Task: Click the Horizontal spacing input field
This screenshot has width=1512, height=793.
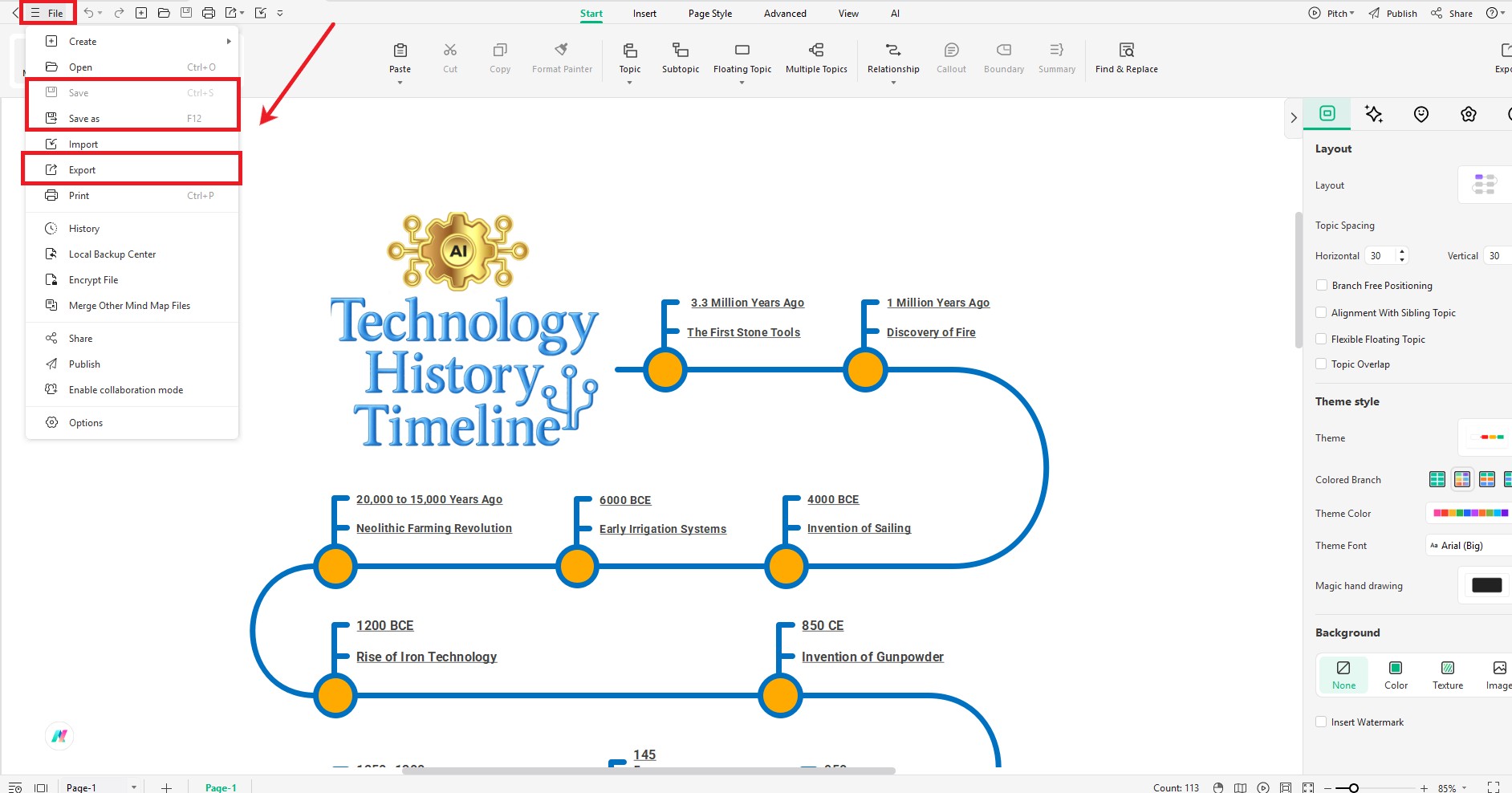Action: [1381, 255]
